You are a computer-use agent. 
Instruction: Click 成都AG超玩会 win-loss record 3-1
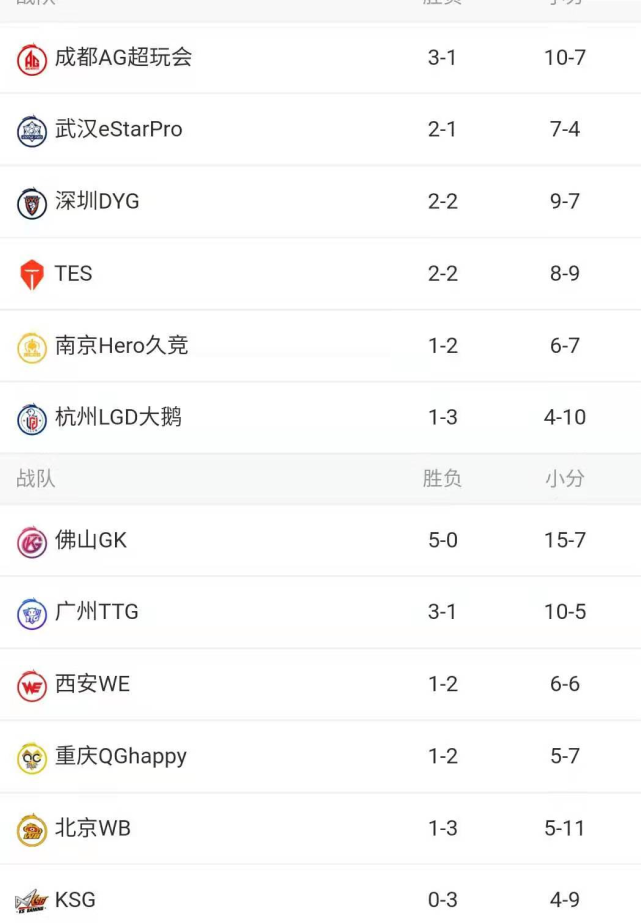pyautogui.click(x=442, y=57)
